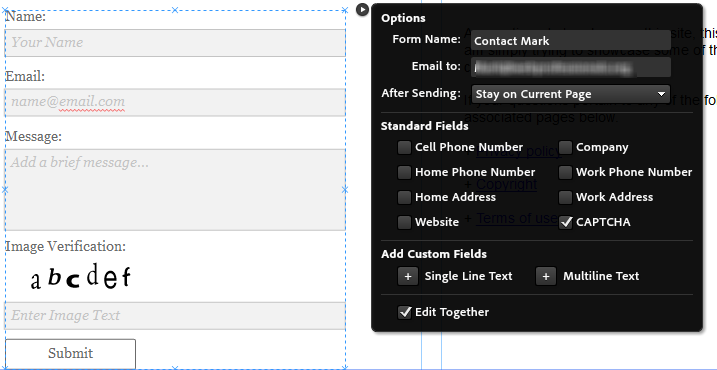The height and width of the screenshot is (370, 717).
Task: Click the Add Custom Fields heading
Action: point(434,254)
